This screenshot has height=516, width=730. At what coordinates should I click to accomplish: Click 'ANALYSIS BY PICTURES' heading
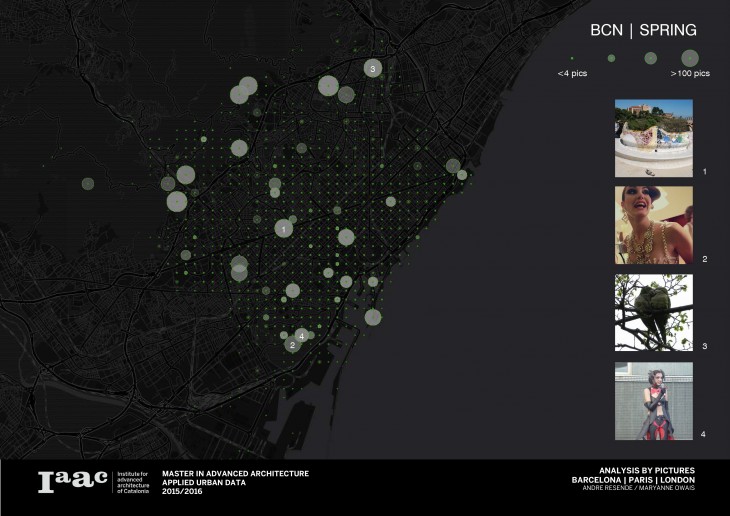click(x=647, y=470)
